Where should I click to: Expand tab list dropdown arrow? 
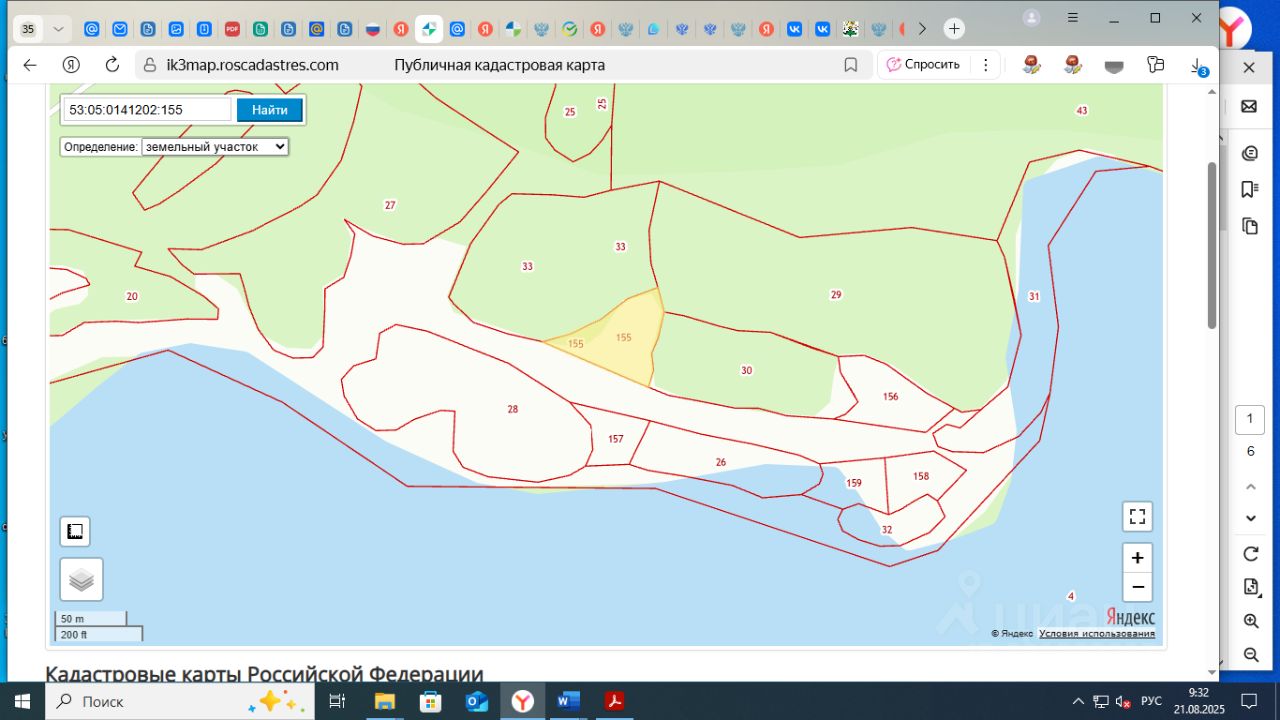point(60,29)
